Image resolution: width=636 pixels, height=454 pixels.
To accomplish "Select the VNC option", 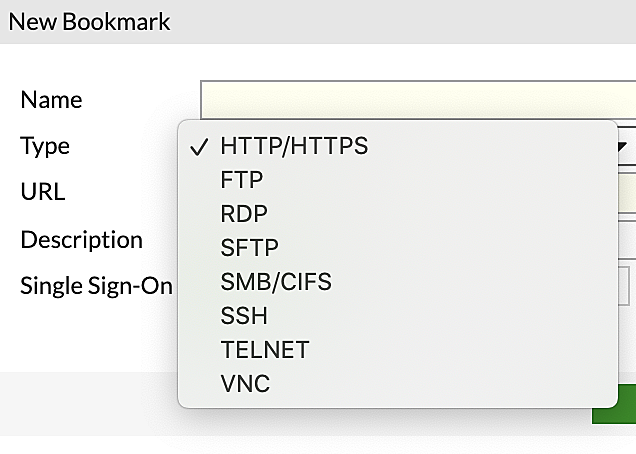I will [245, 384].
